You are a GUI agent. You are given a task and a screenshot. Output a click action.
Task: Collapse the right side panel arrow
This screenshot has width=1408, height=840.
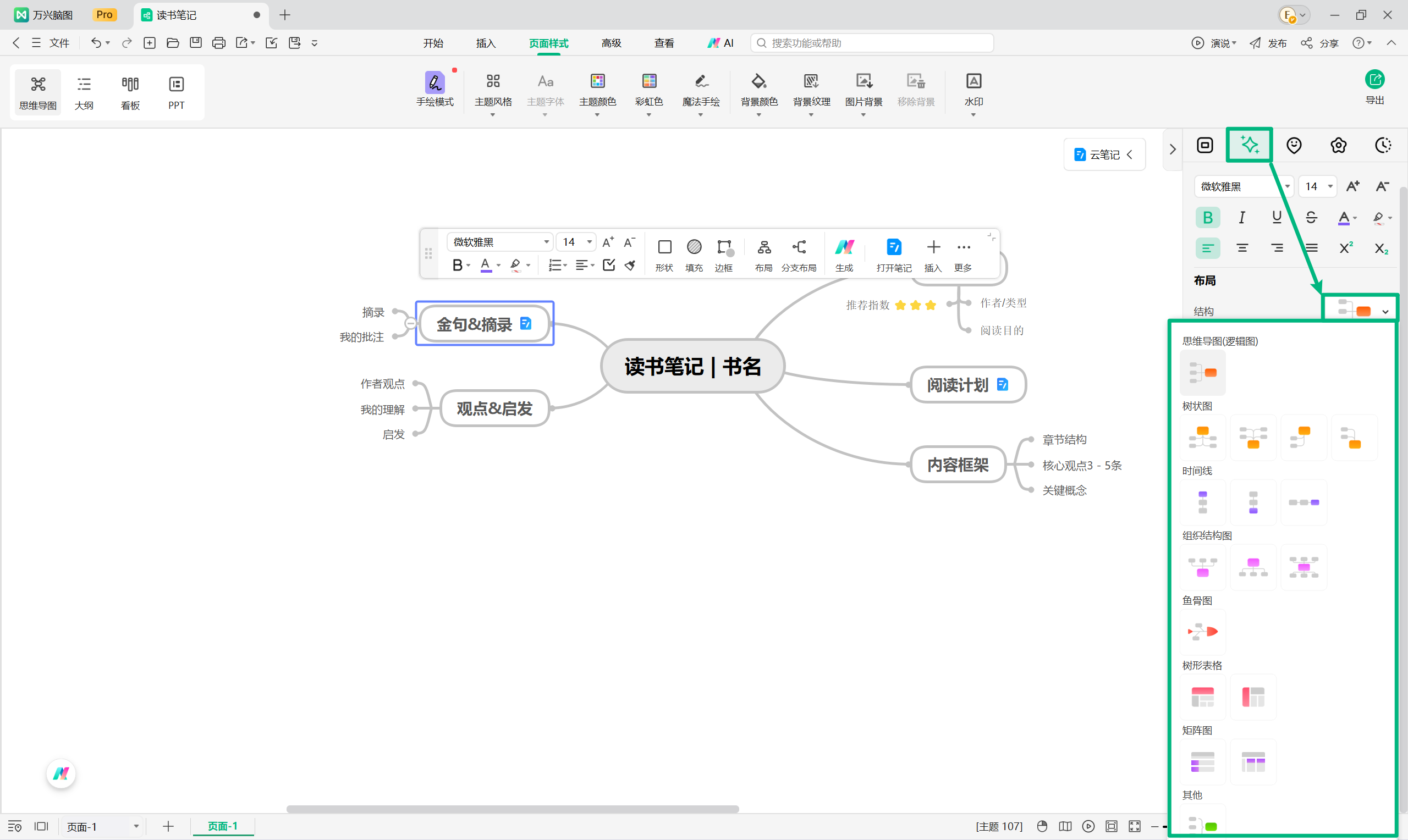pos(1173,150)
